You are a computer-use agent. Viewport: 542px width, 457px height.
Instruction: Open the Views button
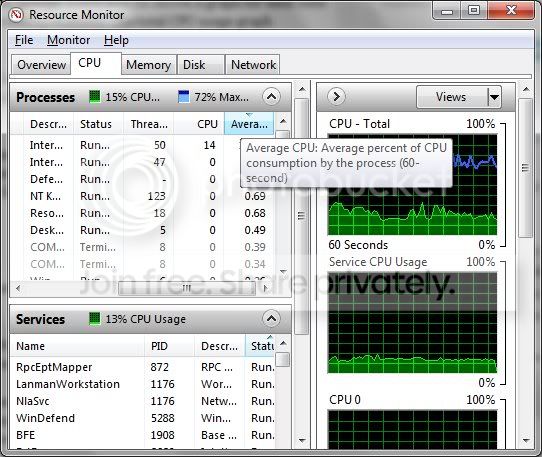point(451,97)
